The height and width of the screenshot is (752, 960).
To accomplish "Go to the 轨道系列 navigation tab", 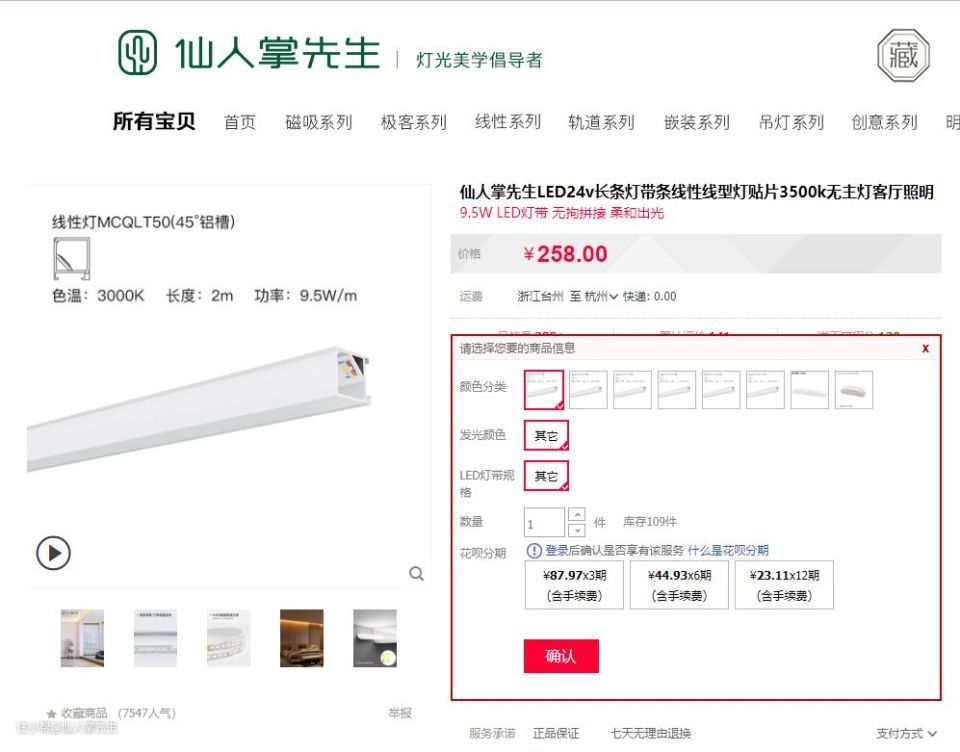I will point(601,122).
